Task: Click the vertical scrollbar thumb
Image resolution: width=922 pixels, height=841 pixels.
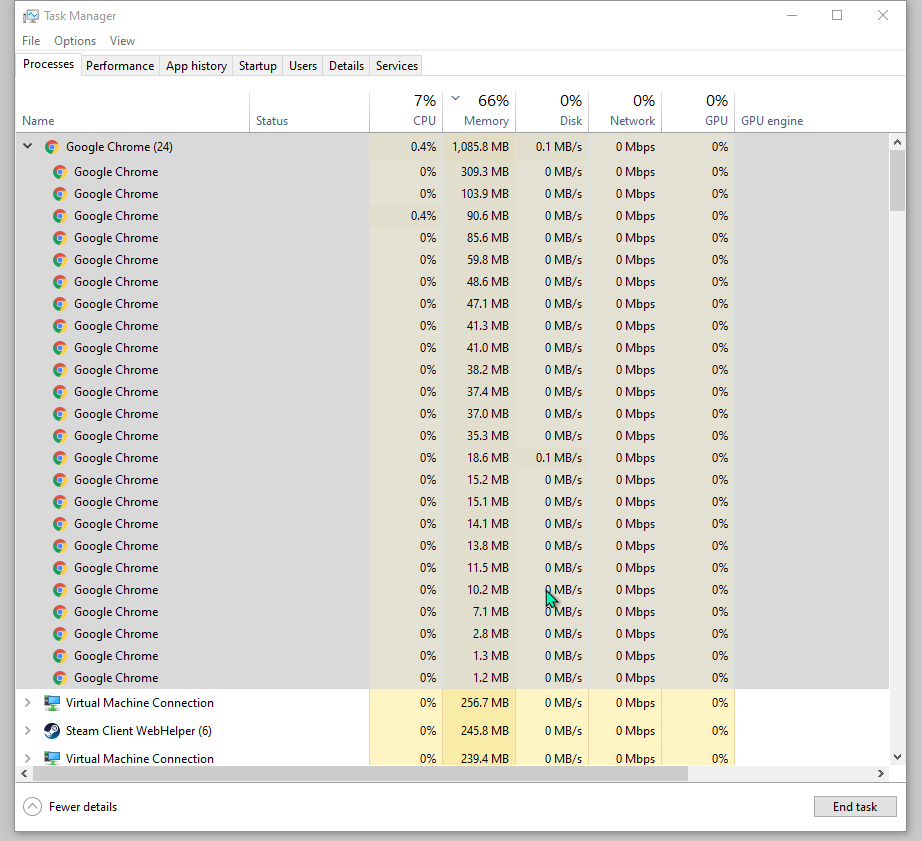Action: 897,181
